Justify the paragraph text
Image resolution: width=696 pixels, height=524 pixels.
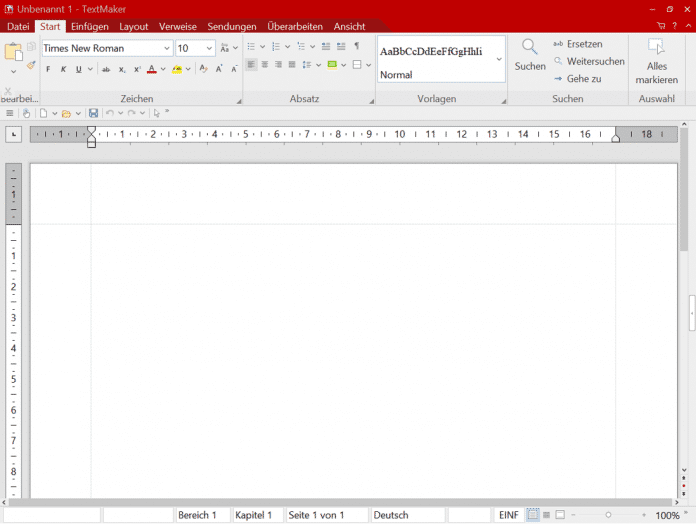[x=292, y=65]
